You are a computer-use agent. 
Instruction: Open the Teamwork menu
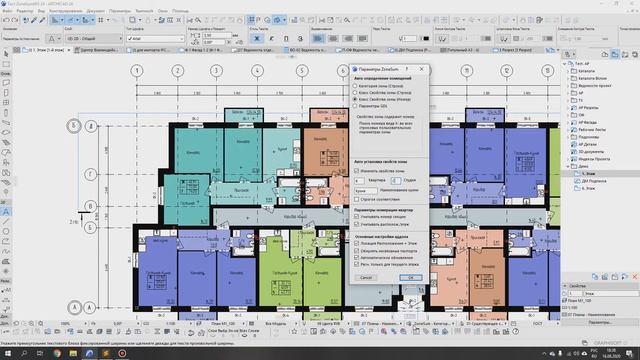(x=144, y=11)
